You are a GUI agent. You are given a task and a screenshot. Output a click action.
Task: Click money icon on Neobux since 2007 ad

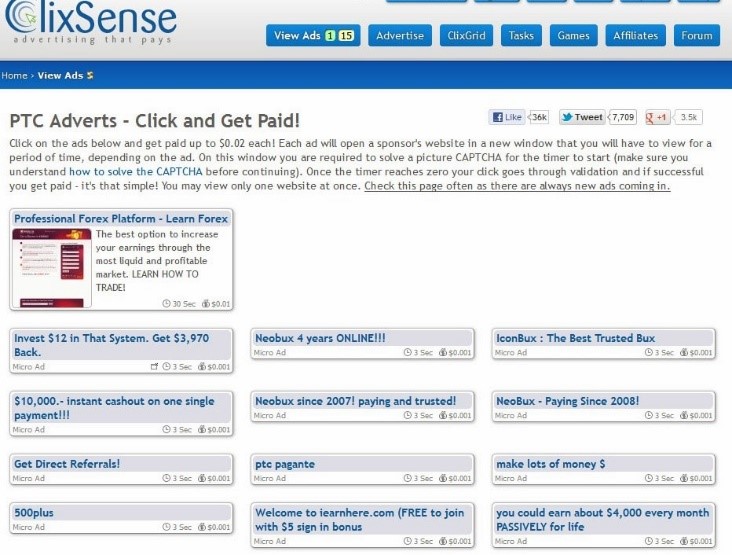(x=443, y=415)
